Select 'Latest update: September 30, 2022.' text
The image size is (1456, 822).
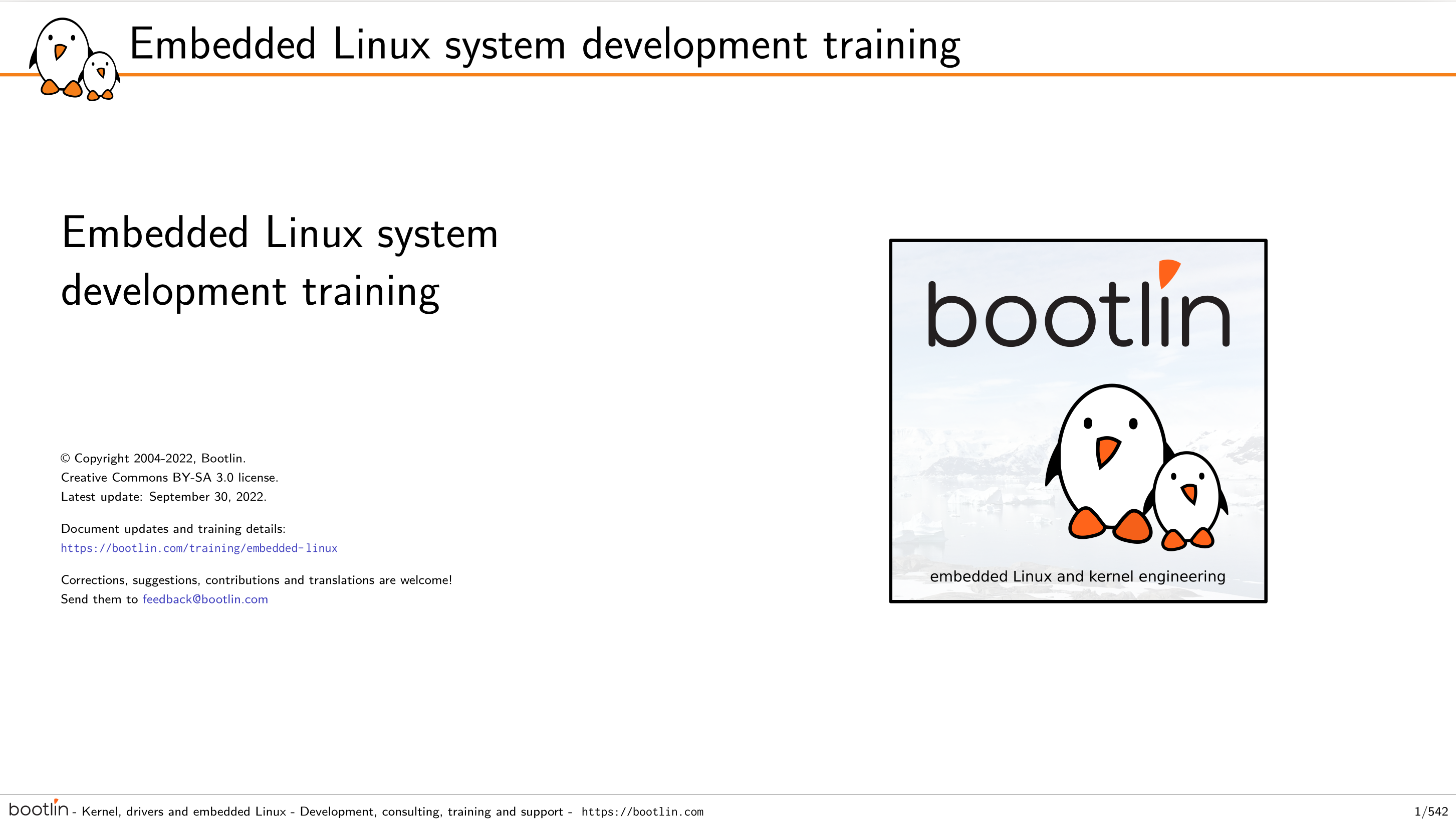pos(163,497)
